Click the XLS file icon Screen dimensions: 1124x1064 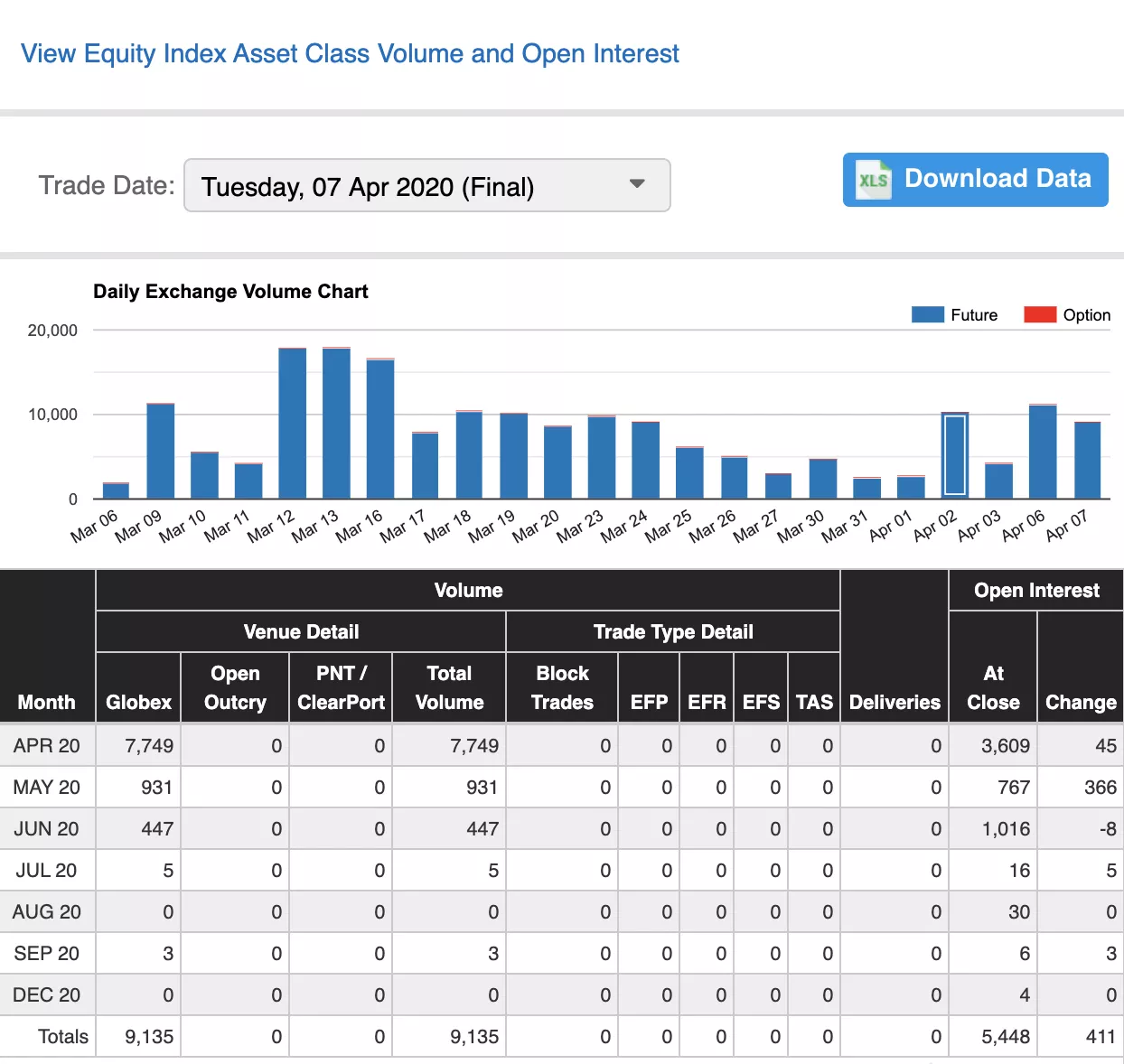click(873, 180)
